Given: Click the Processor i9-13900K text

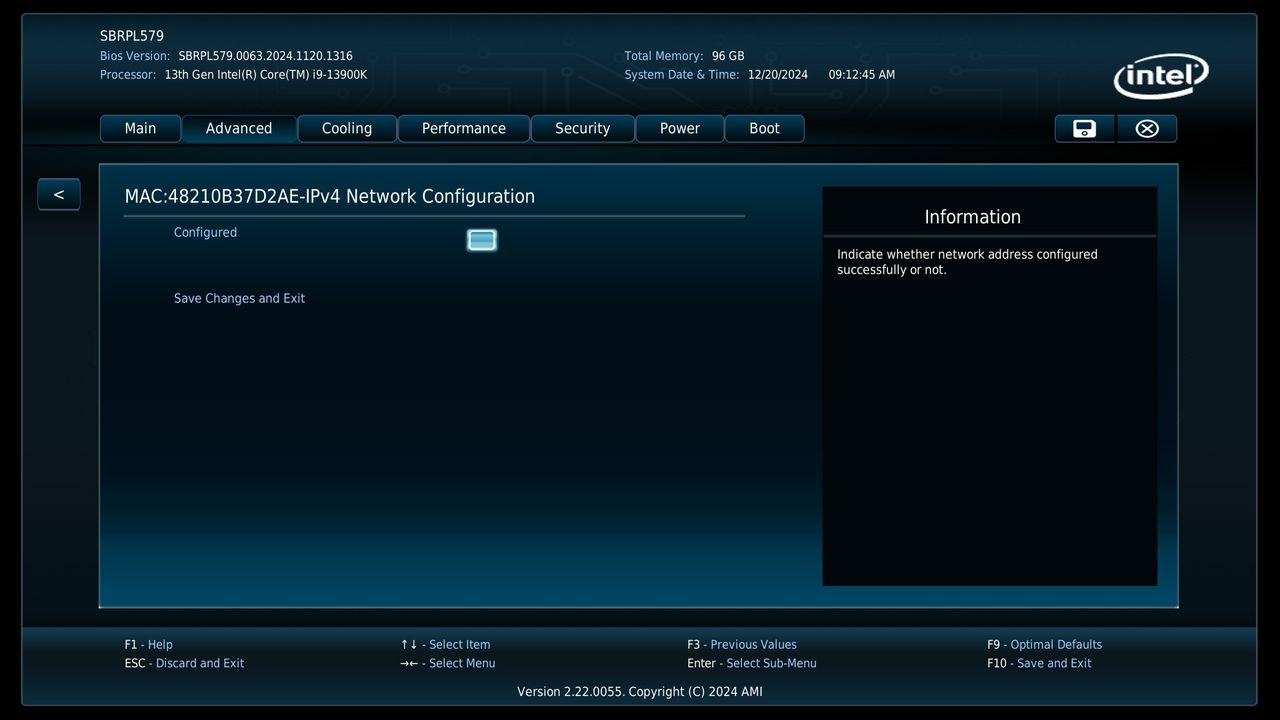Looking at the screenshot, I should click(x=266, y=75).
